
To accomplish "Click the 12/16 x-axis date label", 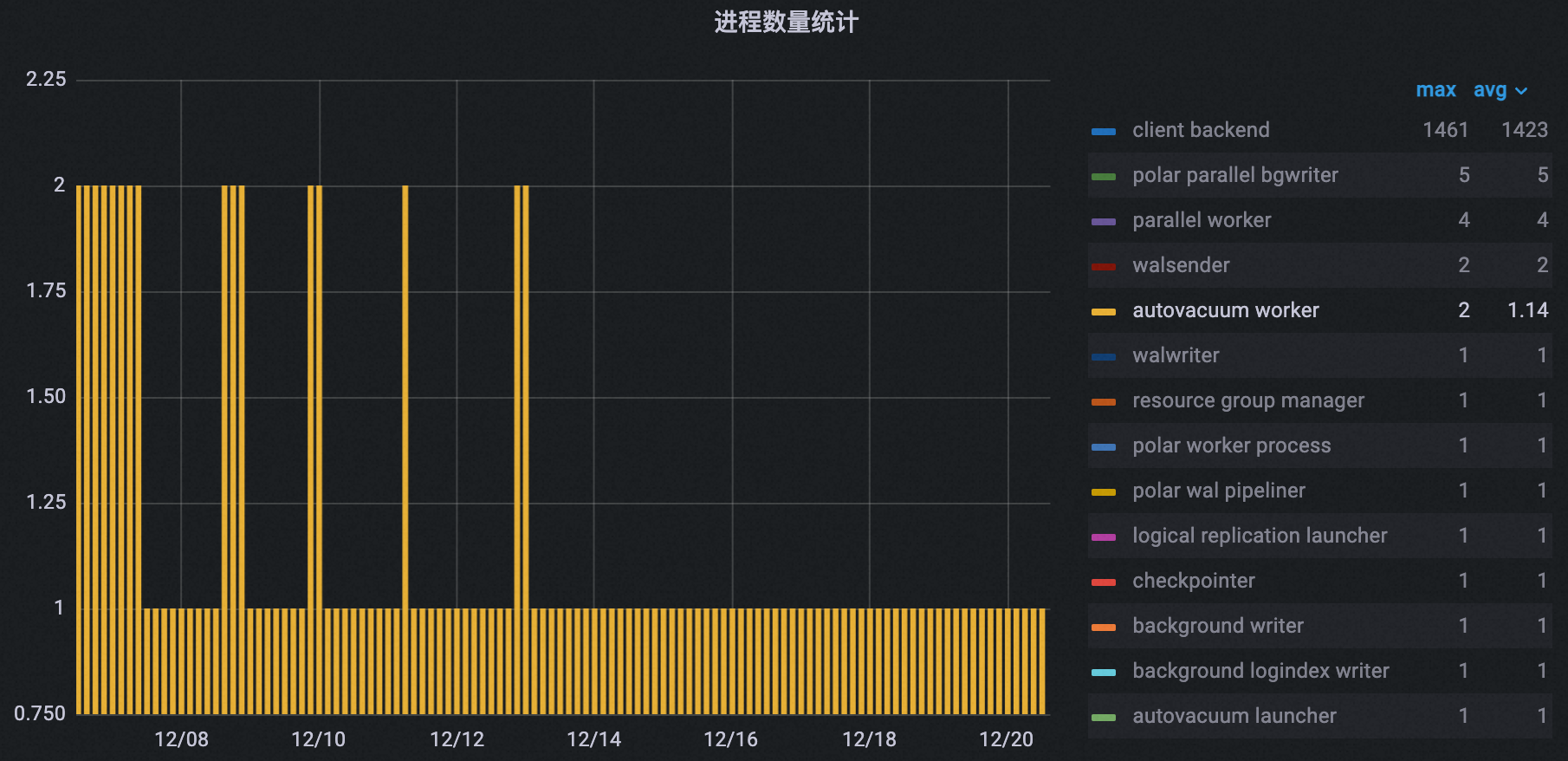I will tap(730, 739).
